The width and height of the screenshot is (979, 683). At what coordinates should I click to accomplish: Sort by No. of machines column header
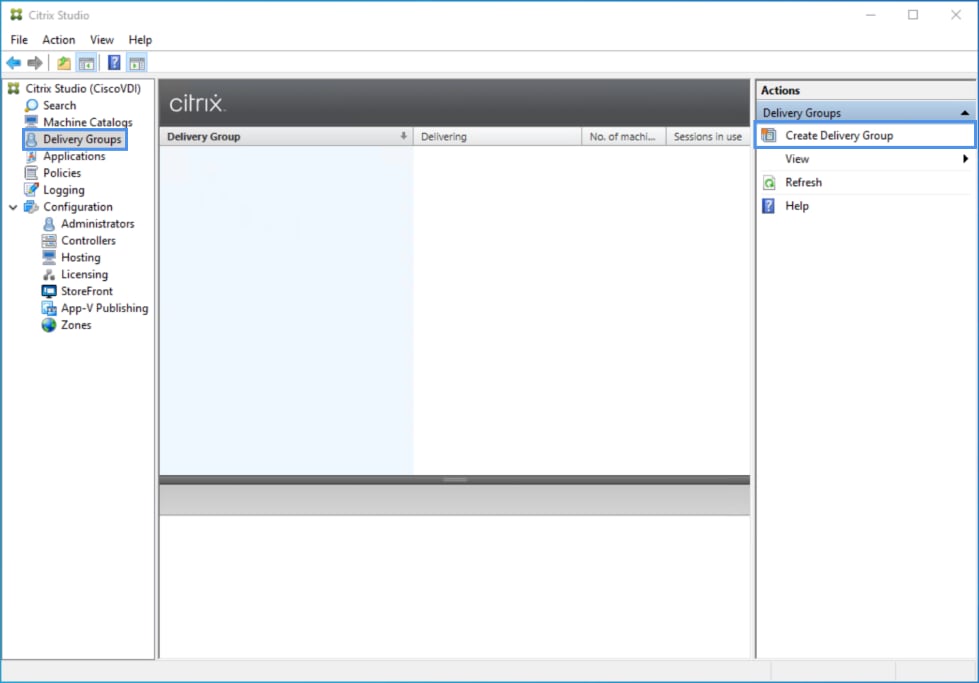623,137
